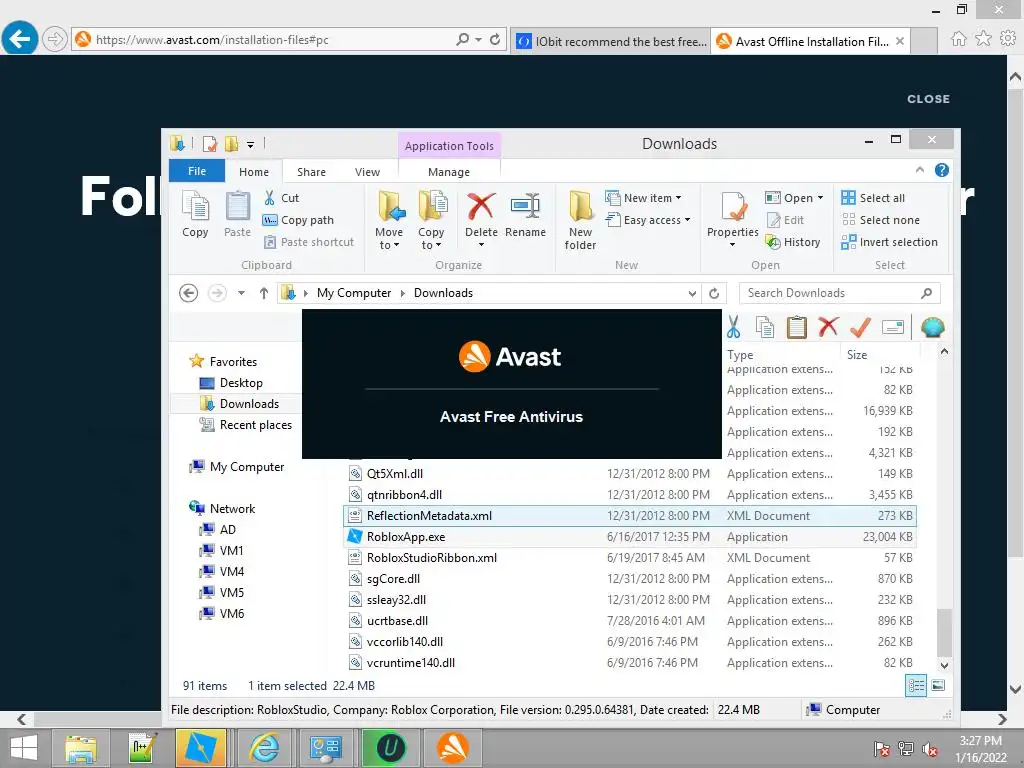Open the Explorer help question mark icon

click(941, 170)
